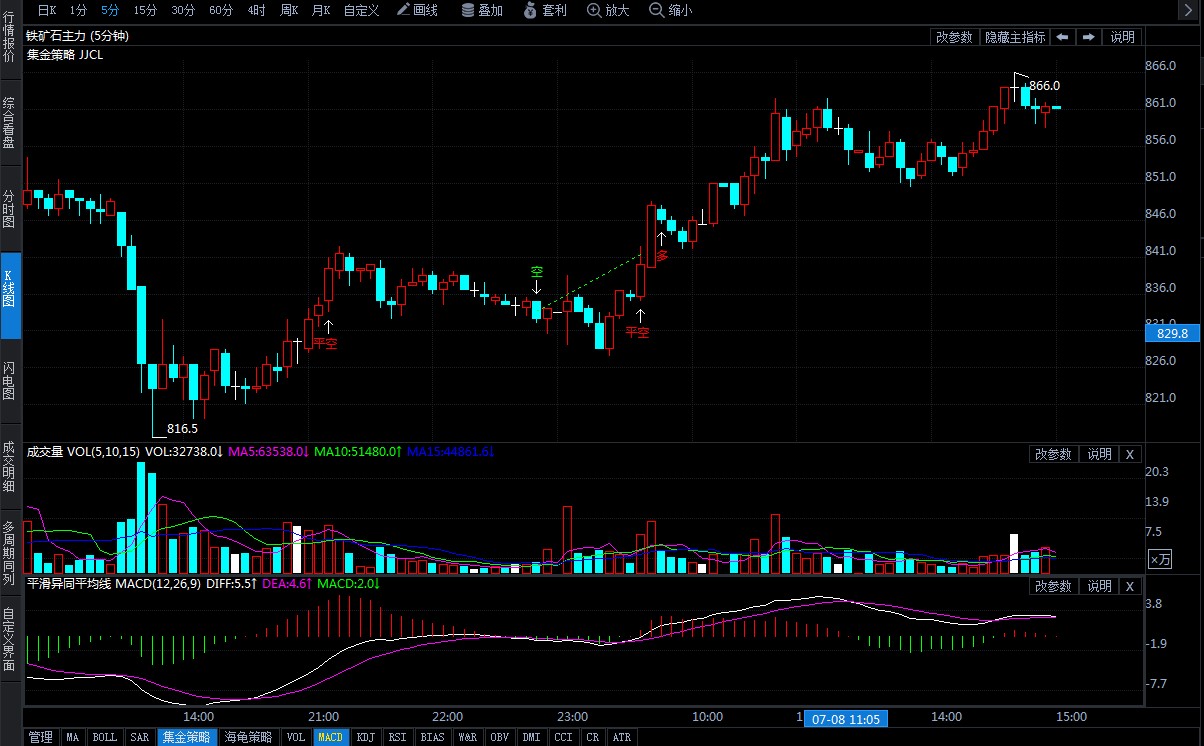Zoom in with 放大

[608, 10]
